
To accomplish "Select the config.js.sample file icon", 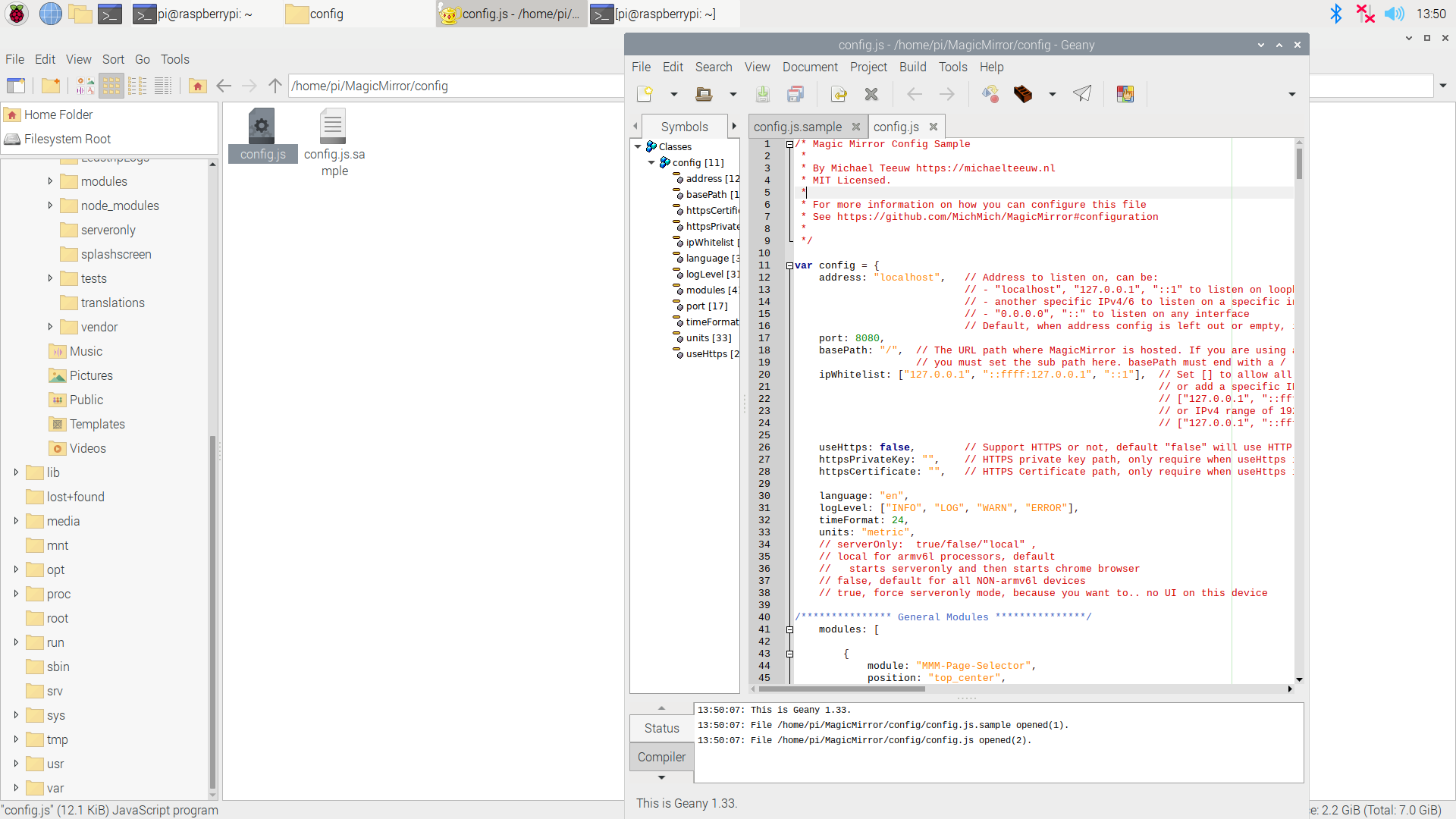I will (334, 143).
